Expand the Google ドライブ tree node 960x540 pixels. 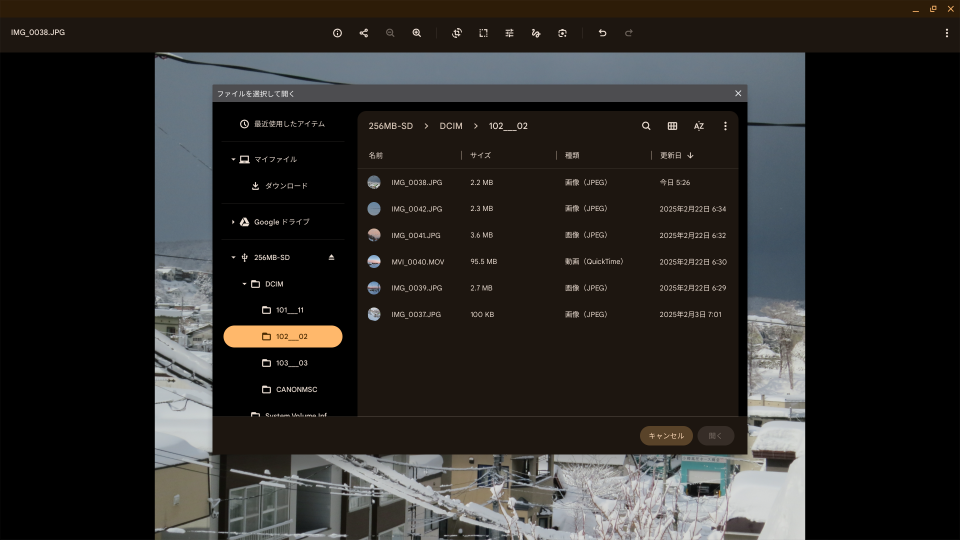tap(233, 222)
